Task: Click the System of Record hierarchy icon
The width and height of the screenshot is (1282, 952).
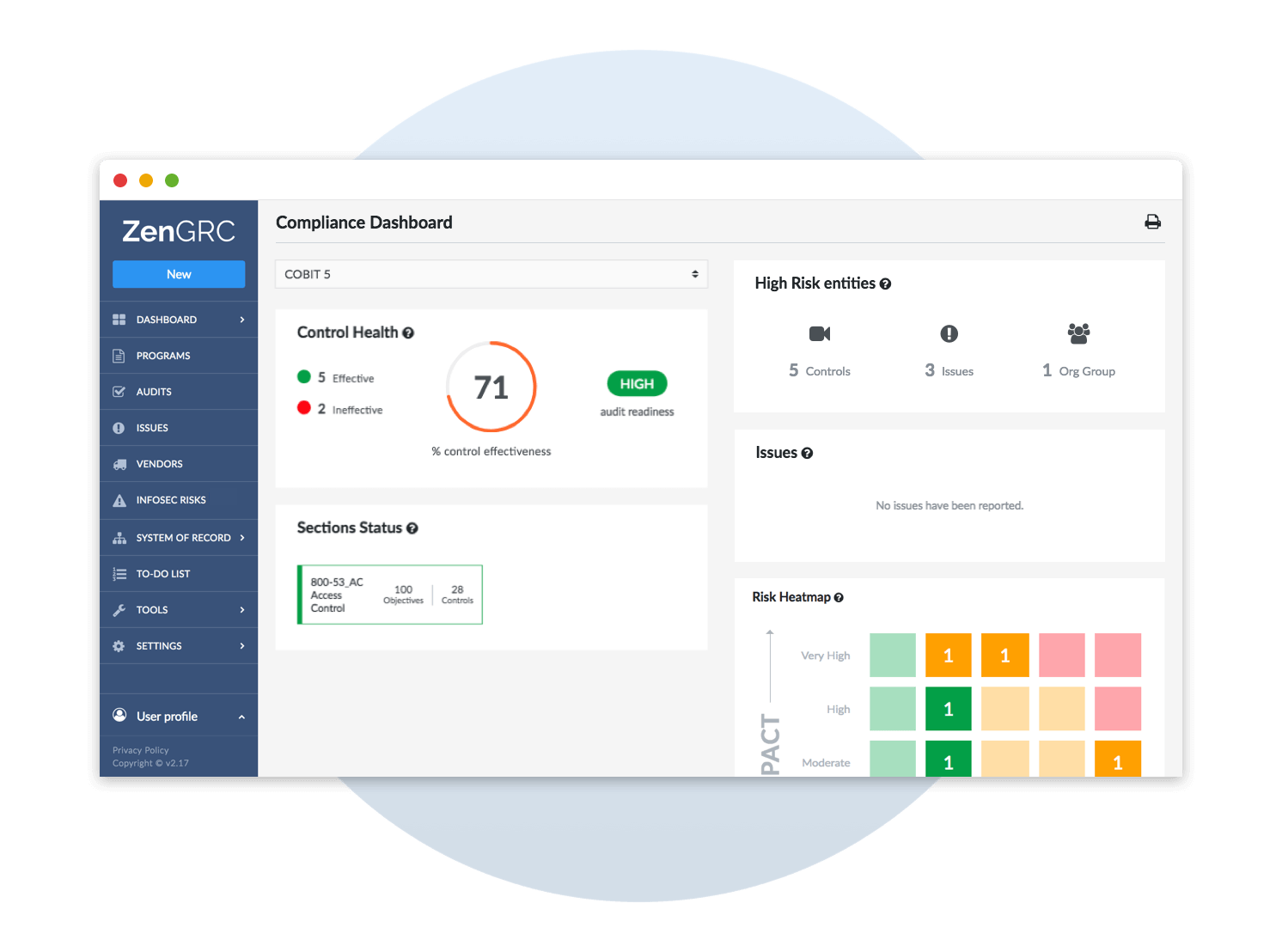Action: pos(119,538)
